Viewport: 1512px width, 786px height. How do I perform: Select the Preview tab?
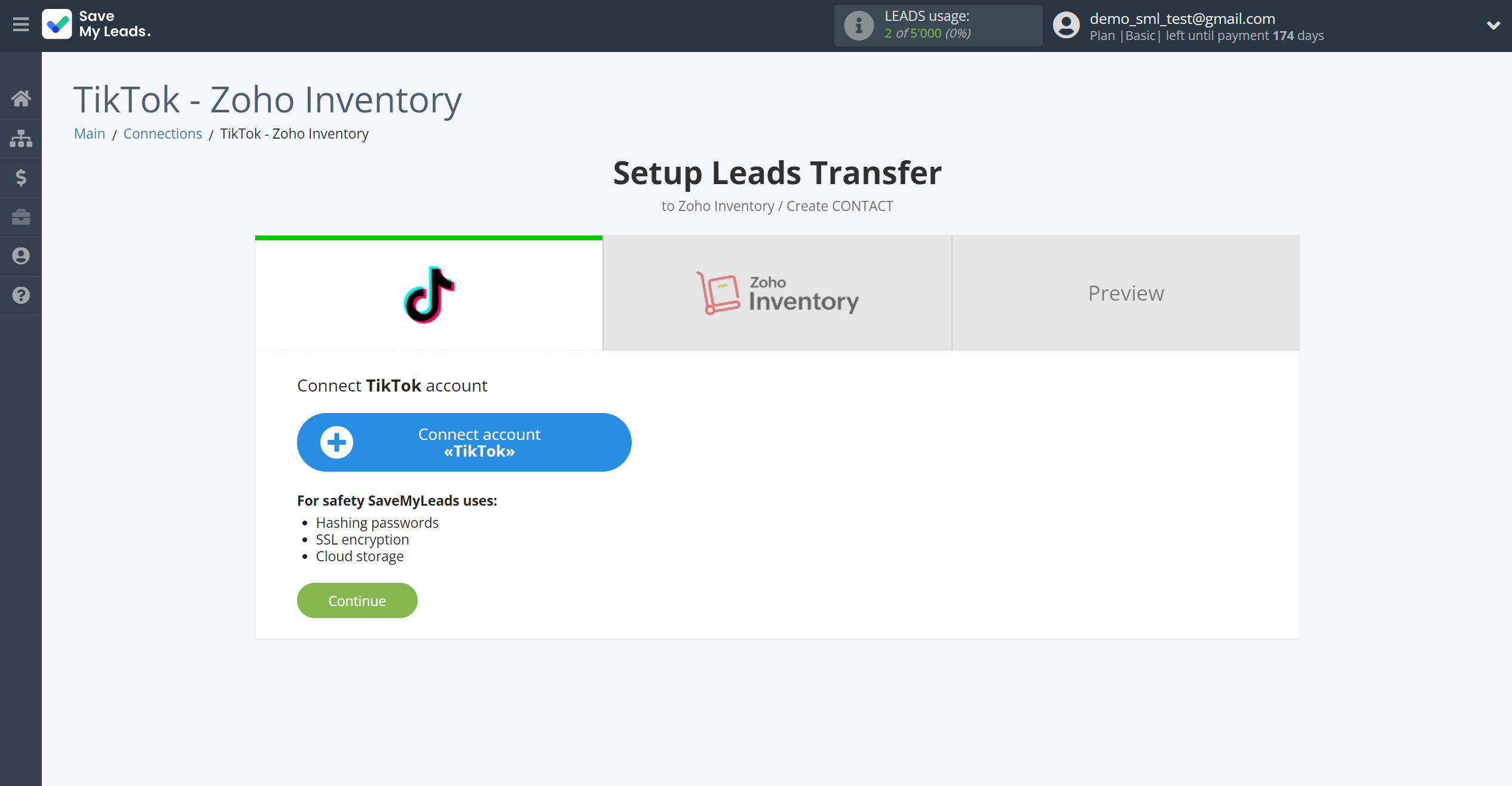[x=1126, y=292]
